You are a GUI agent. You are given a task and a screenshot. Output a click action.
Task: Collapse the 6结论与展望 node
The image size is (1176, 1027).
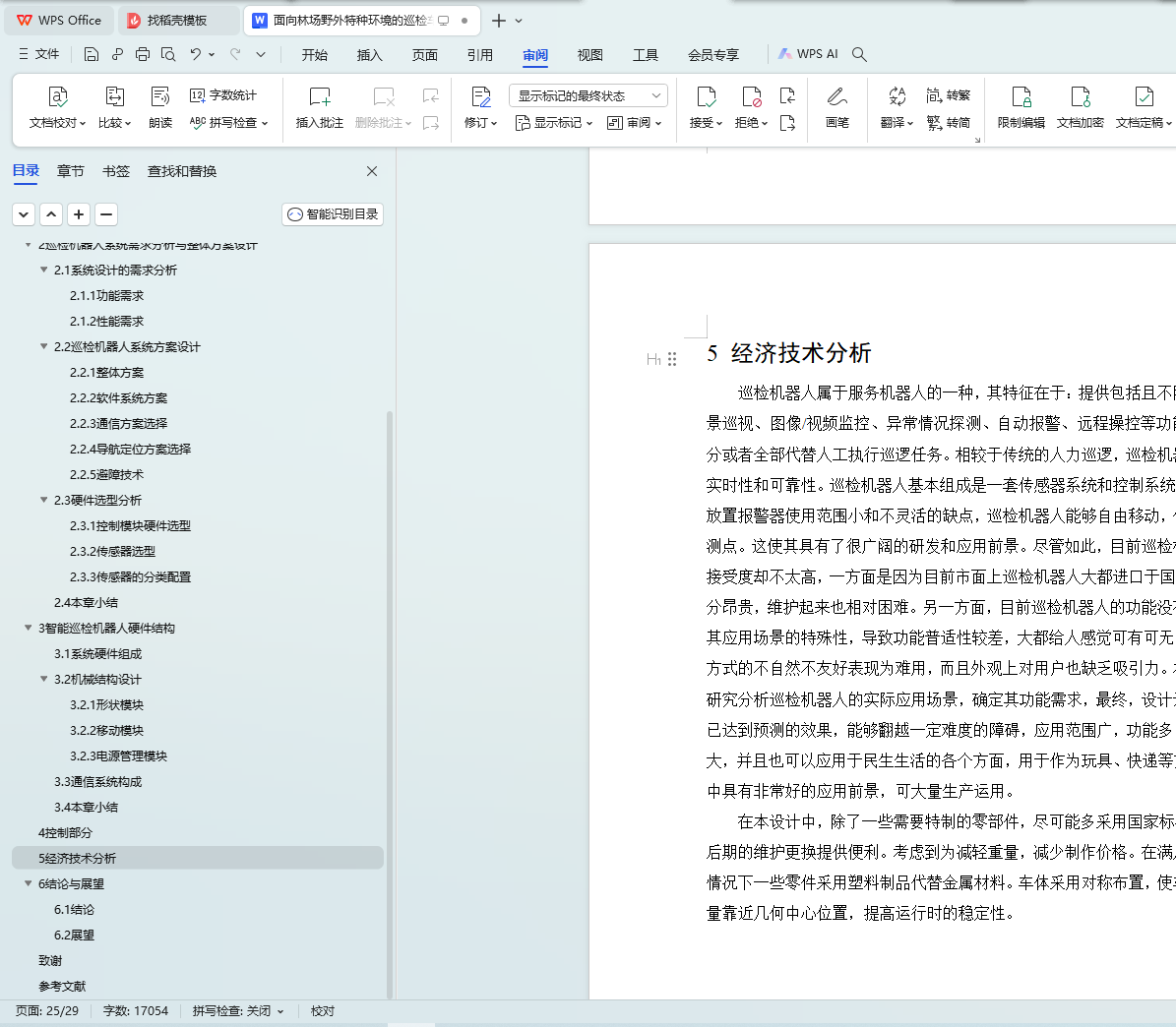coord(29,883)
